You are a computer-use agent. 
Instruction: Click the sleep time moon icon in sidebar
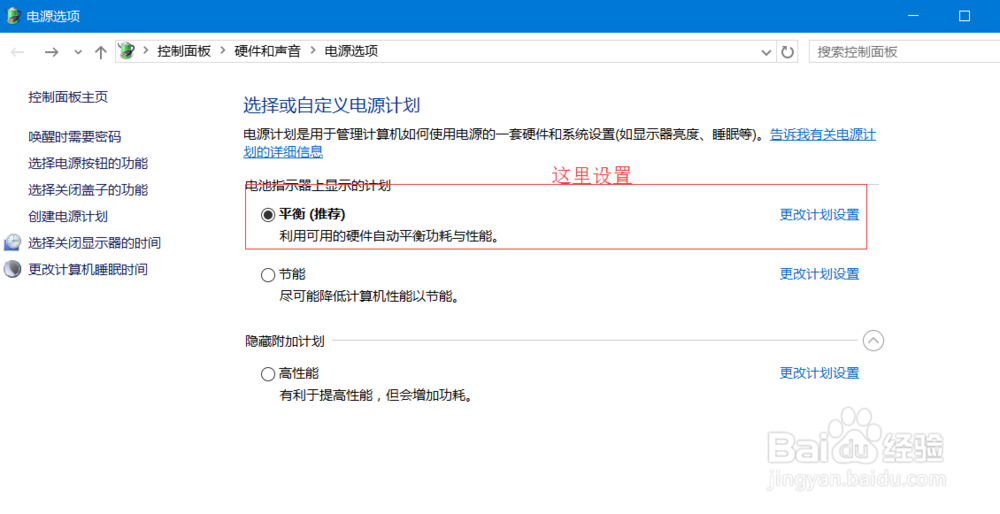[12, 269]
